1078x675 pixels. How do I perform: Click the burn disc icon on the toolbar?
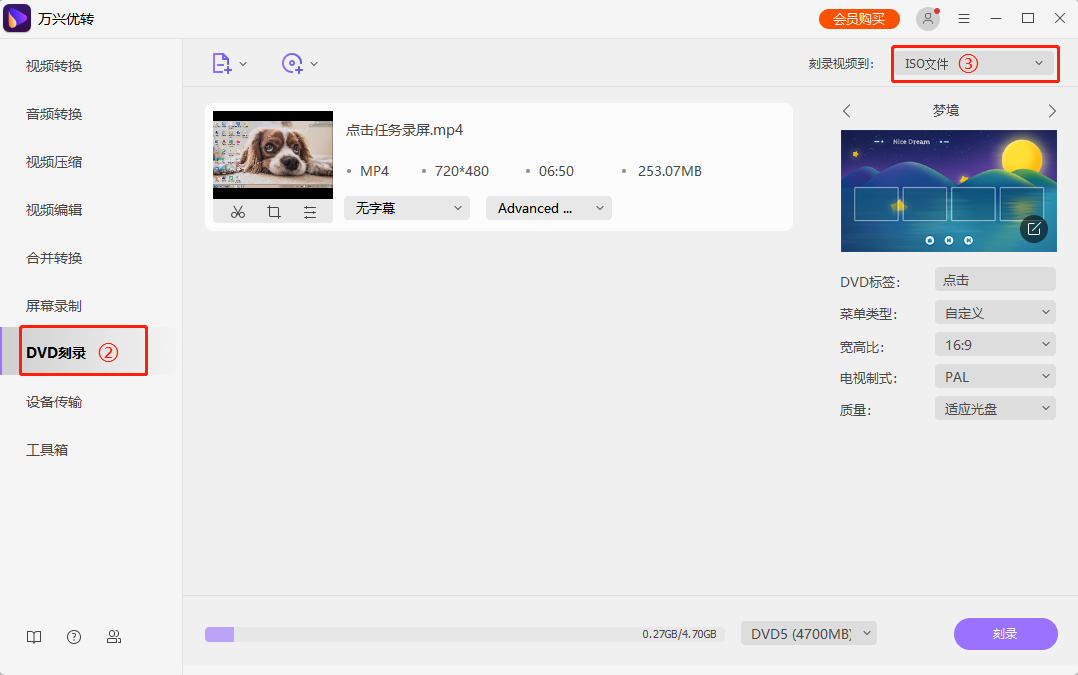click(x=293, y=62)
